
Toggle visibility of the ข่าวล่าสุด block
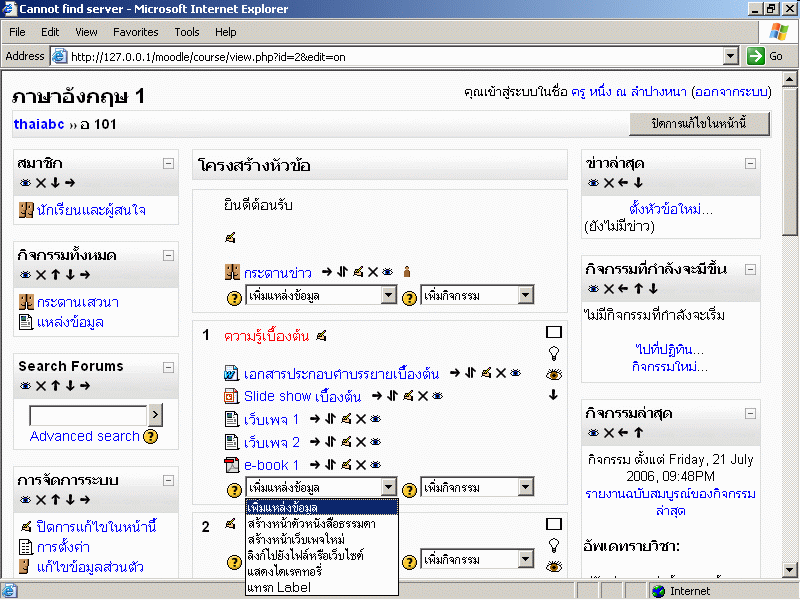pyautogui.click(x=593, y=183)
